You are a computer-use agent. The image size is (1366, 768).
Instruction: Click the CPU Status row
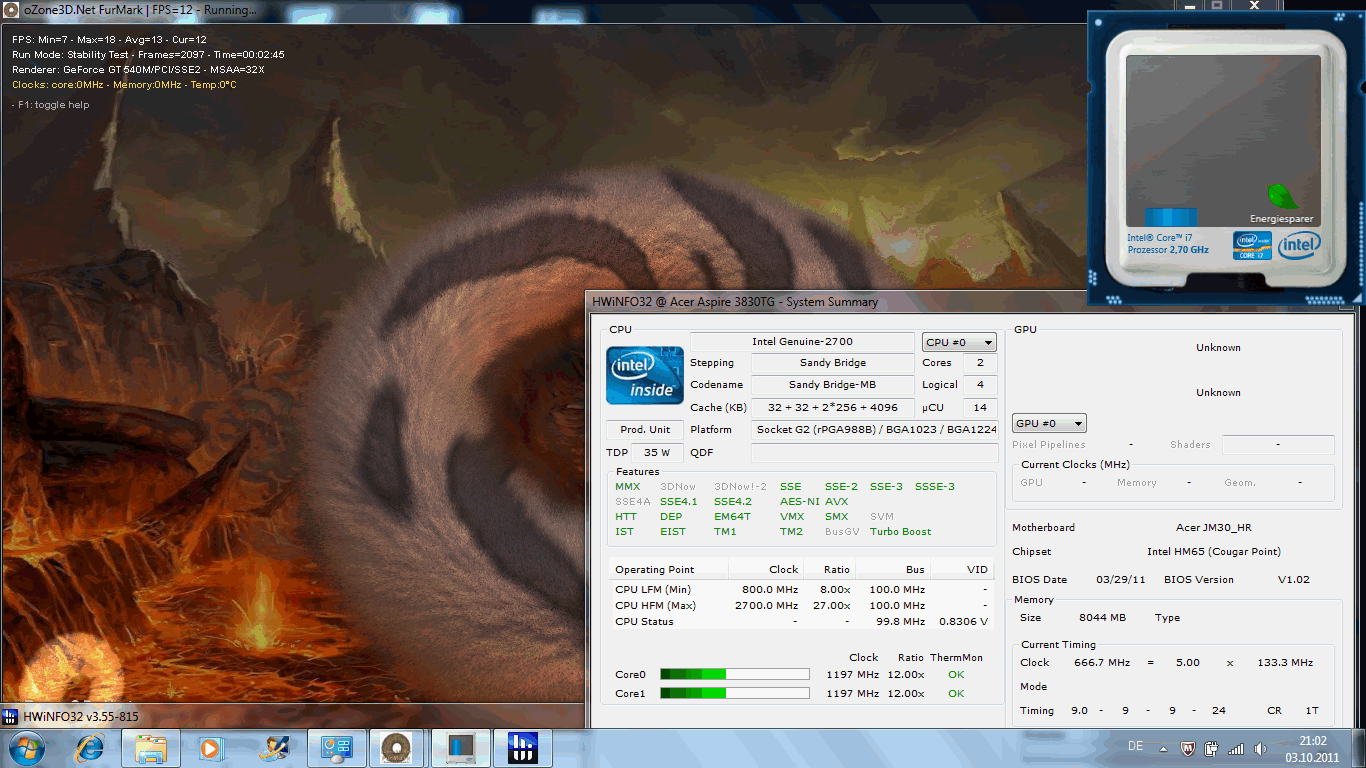click(x=801, y=621)
